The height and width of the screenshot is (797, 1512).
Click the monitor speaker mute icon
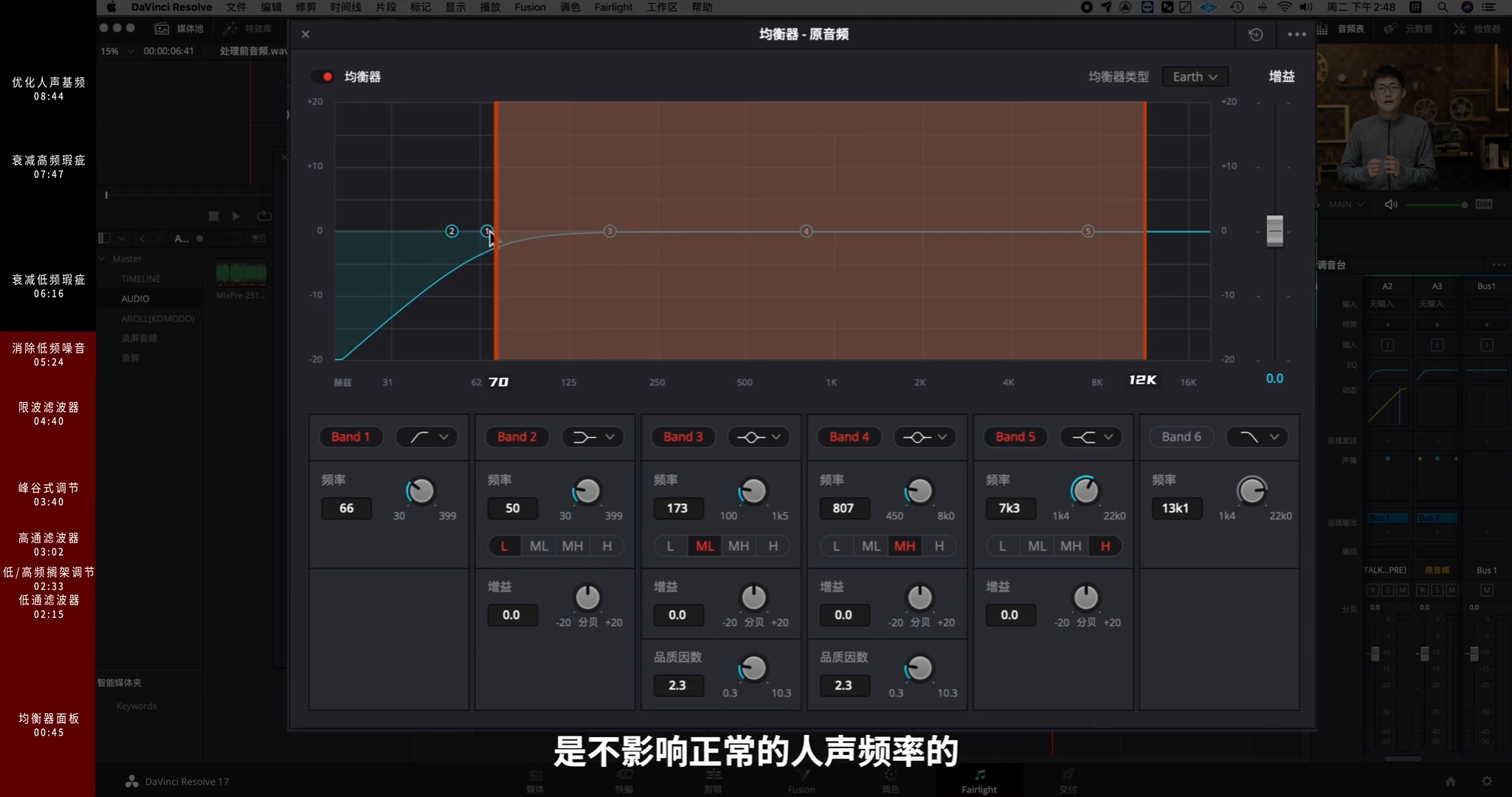pyautogui.click(x=1391, y=204)
